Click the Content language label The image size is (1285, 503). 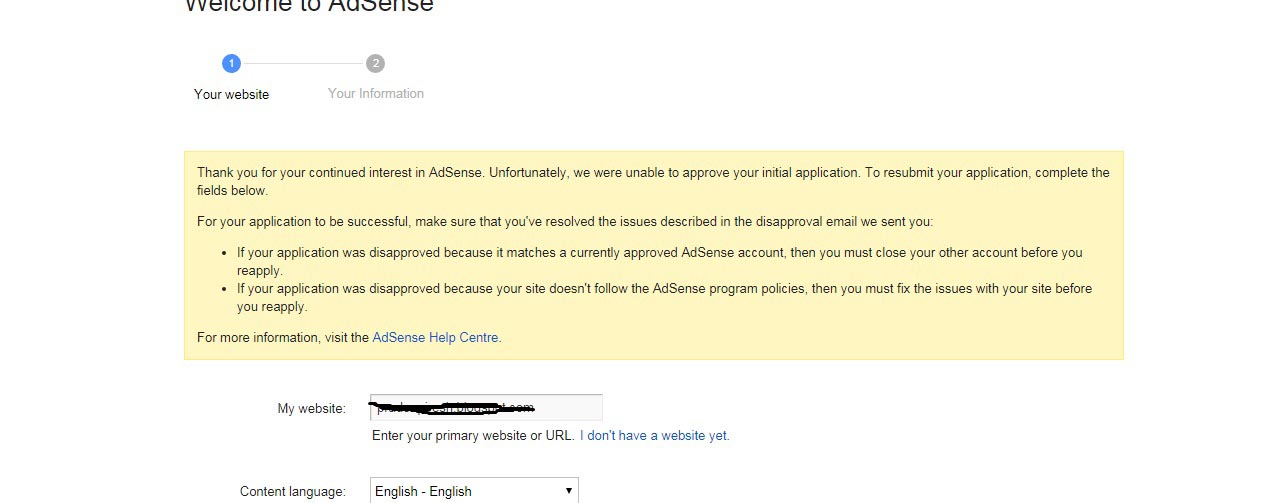point(293,491)
